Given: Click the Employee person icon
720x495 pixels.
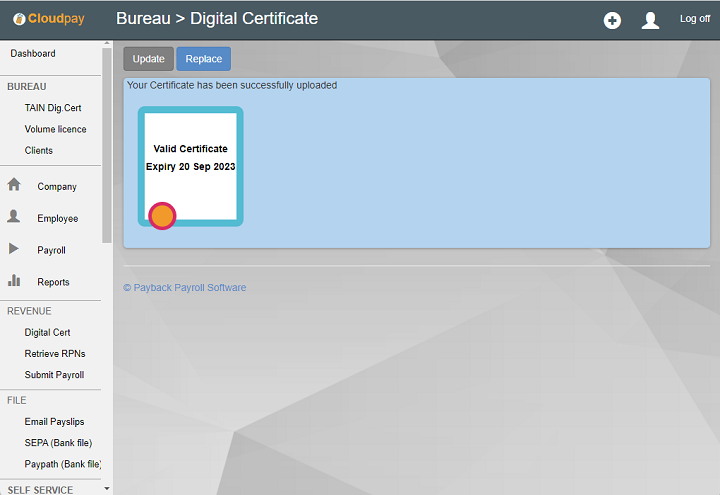Looking at the screenshot, I should [x=14, y=217].
